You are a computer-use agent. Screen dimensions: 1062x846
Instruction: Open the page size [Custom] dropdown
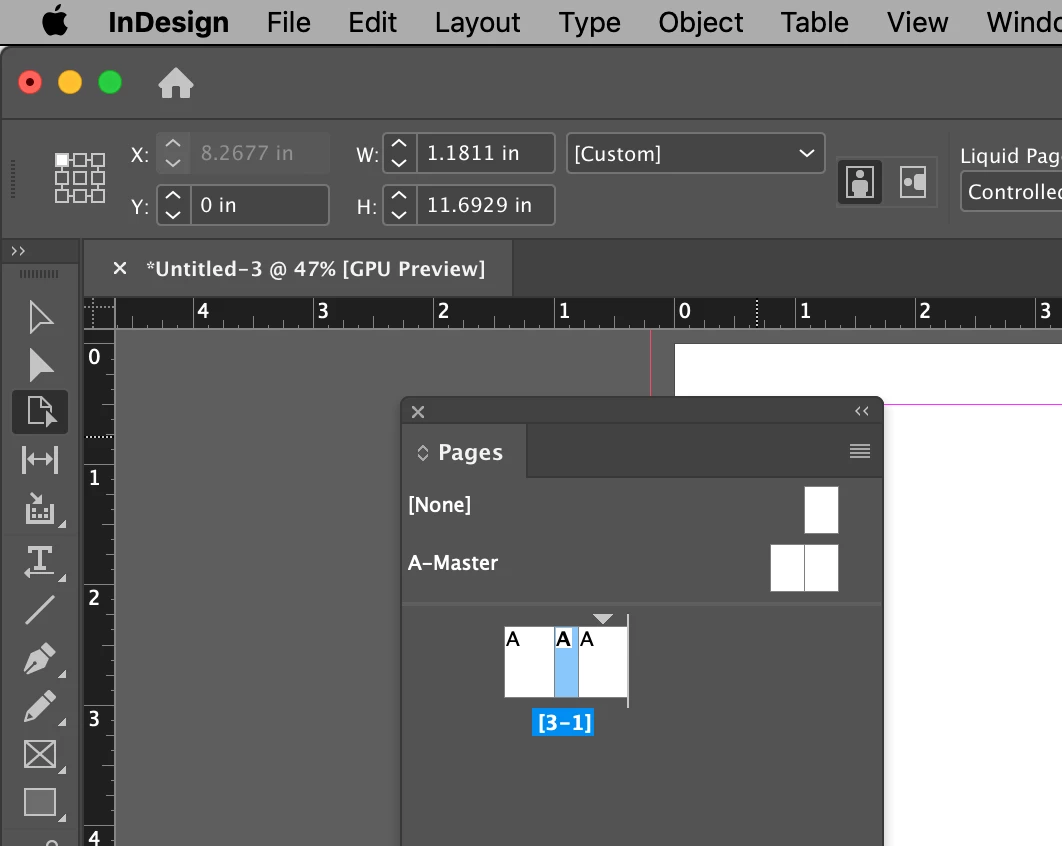(x=696, y=154)
